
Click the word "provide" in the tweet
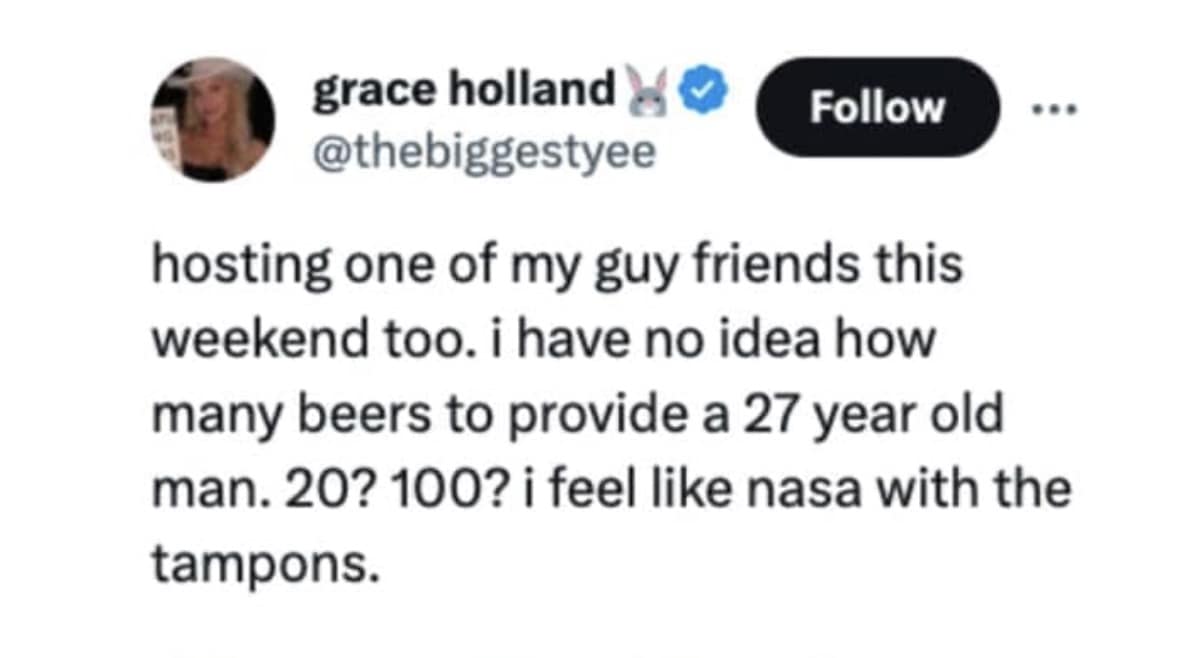[568, 416]
